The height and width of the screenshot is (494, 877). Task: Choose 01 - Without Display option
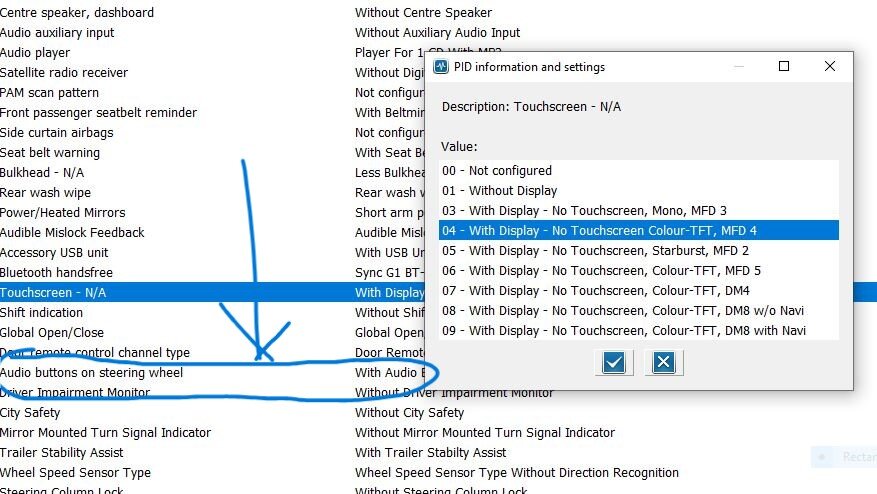tap(500, 190)
